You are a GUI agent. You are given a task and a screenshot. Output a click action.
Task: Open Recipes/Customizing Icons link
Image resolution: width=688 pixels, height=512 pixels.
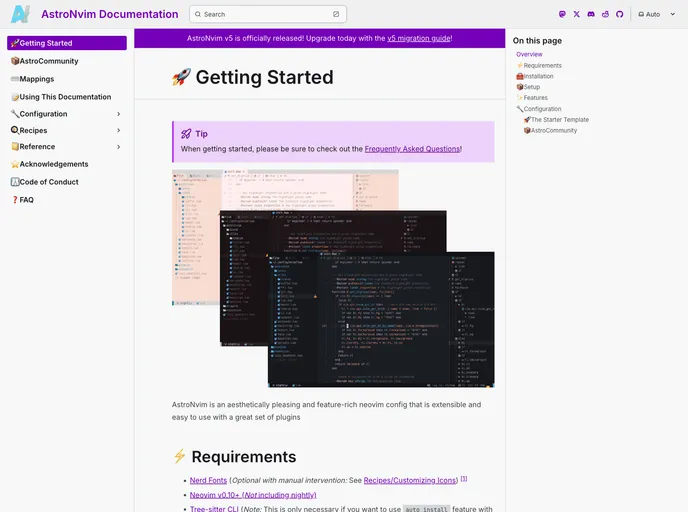[x=409, y=480]
